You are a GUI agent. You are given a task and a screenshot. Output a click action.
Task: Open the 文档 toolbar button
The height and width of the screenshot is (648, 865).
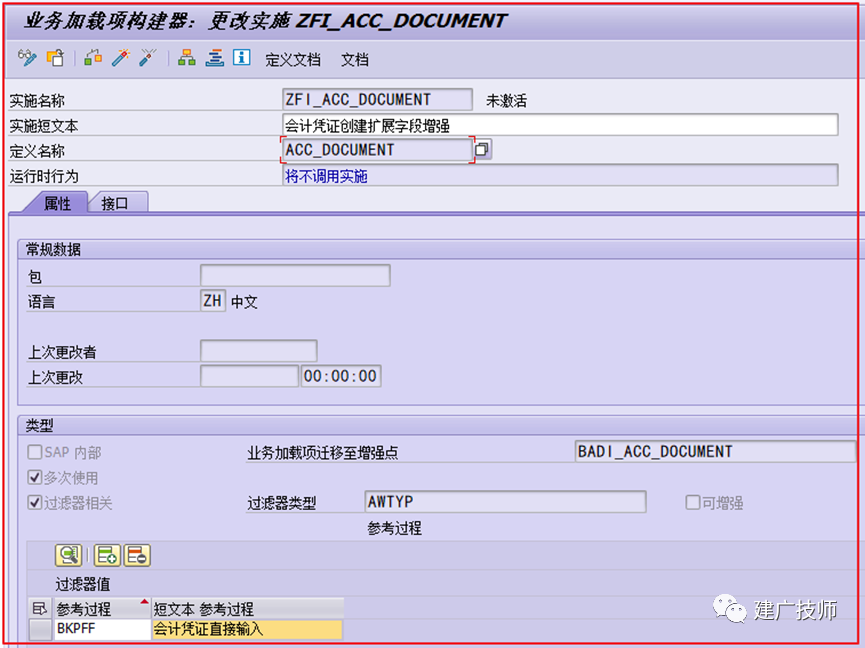tap(355, 59)
